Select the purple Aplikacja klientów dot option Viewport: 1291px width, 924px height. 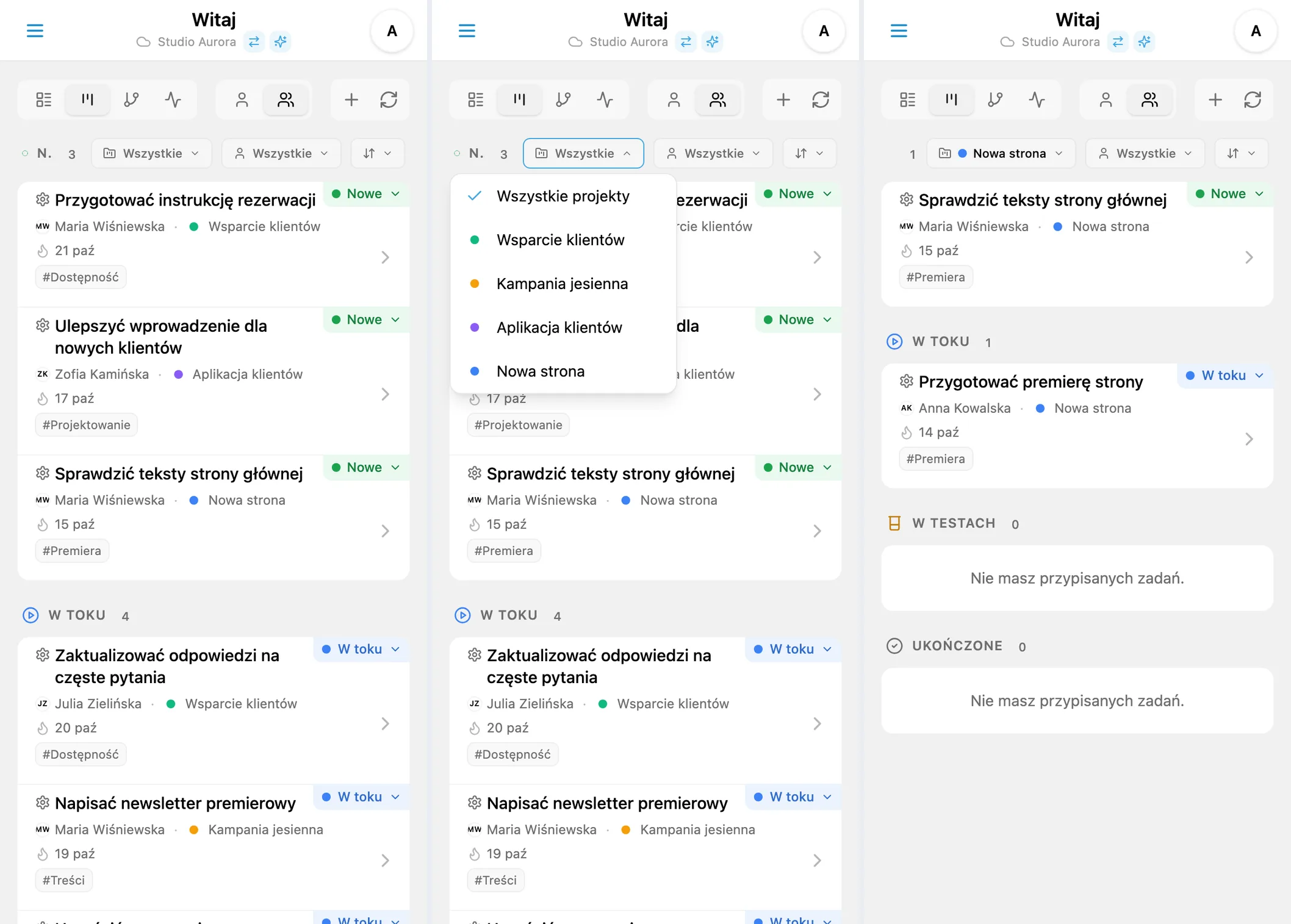559,328
